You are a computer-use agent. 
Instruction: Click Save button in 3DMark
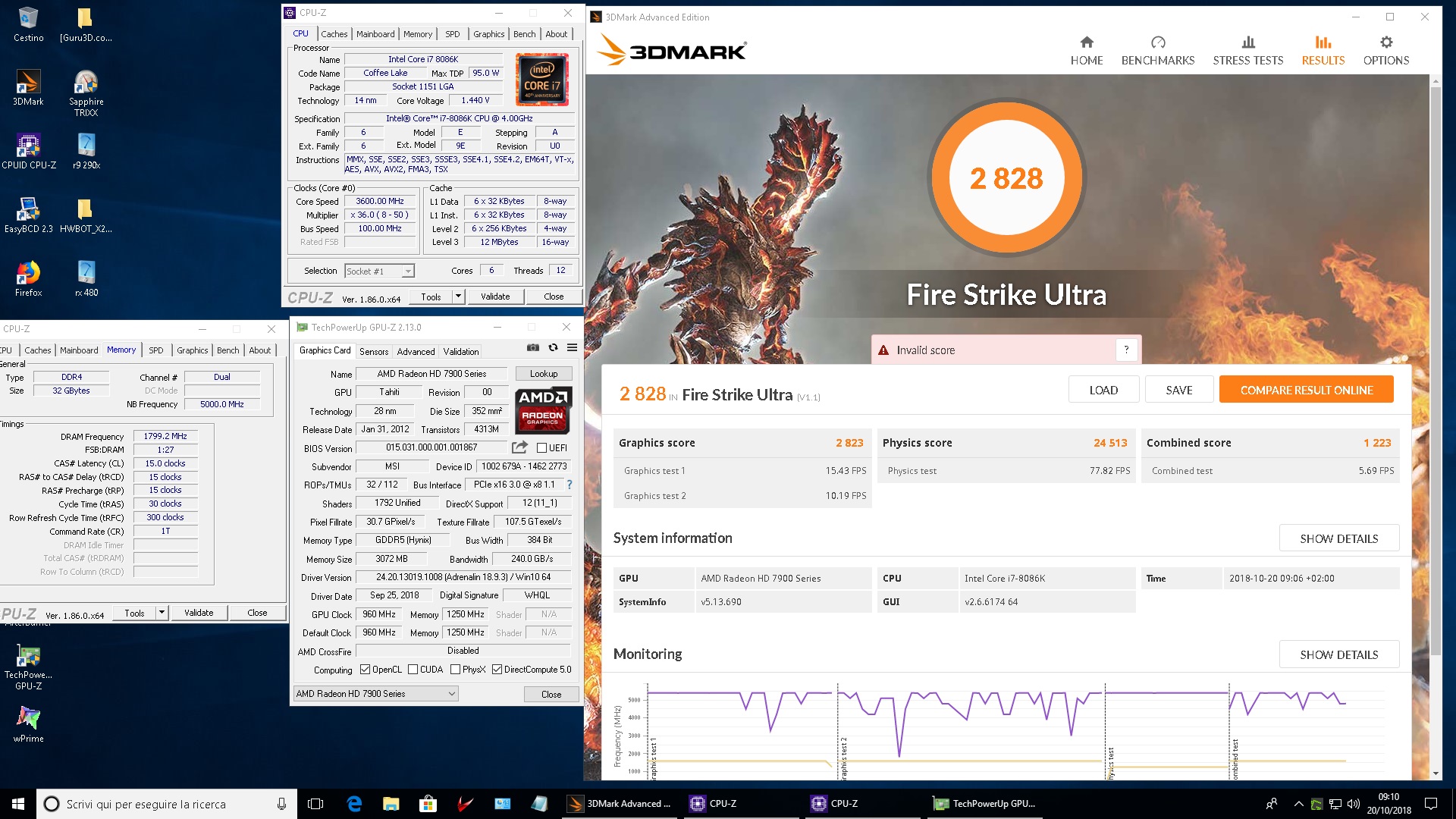point(1179,390)
